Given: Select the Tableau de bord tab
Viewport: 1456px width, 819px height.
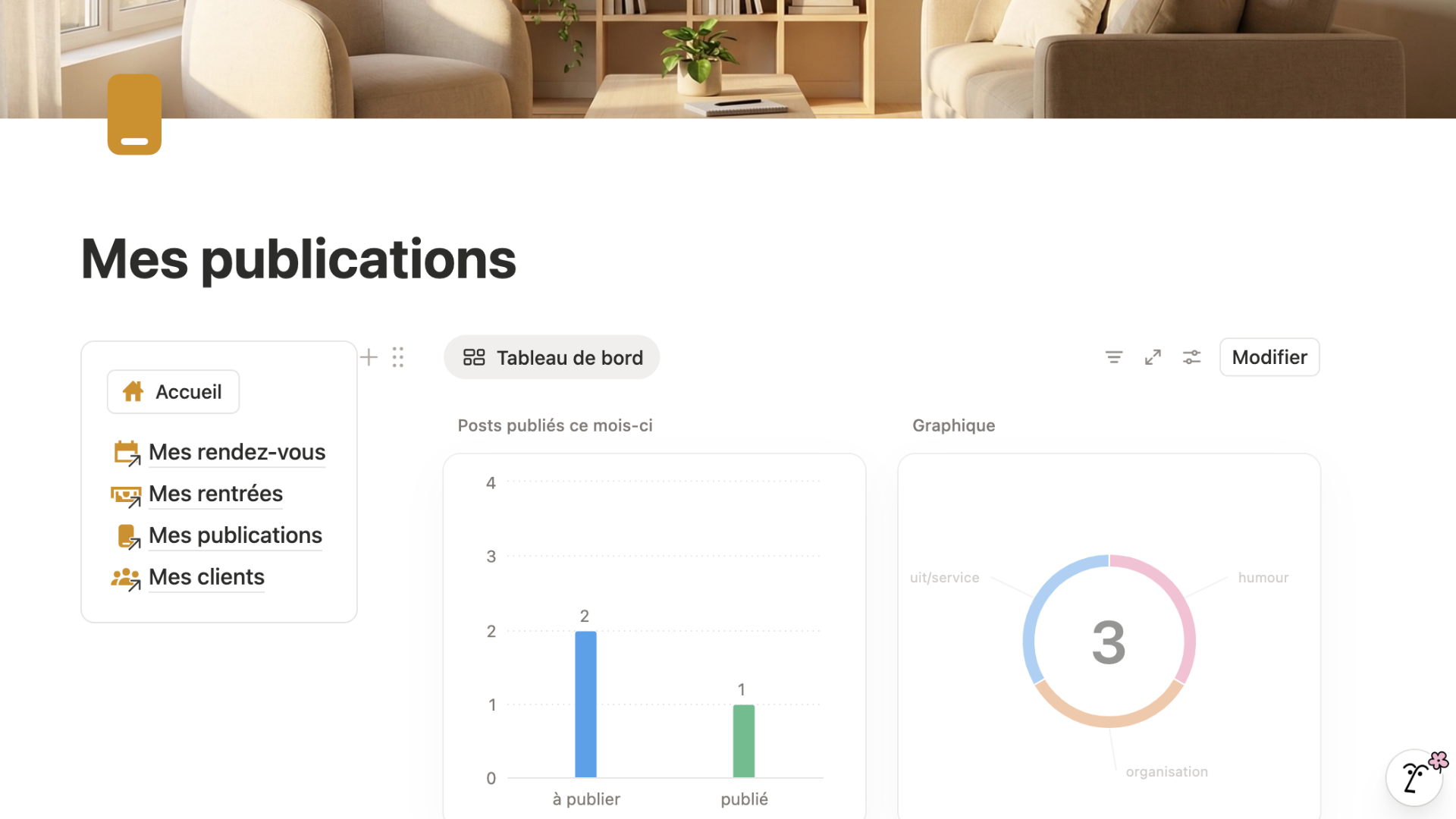Looking at the screenshot, I should tap(552, 357).
